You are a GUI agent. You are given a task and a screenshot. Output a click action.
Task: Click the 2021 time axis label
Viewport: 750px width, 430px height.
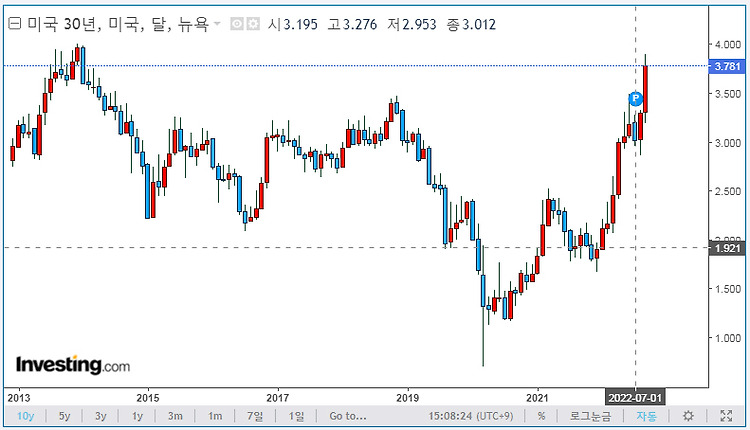tap(537, 398)
